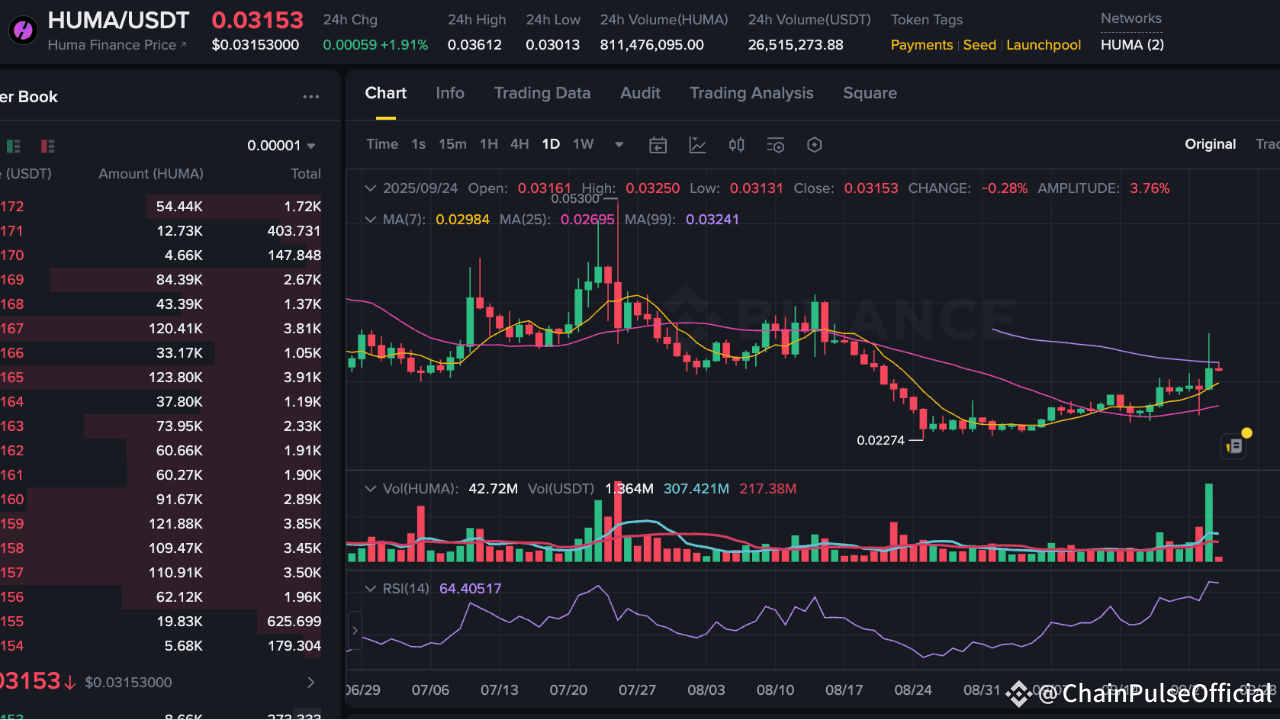Click the 24h Low value 0.03013

(x=553, y=45)
